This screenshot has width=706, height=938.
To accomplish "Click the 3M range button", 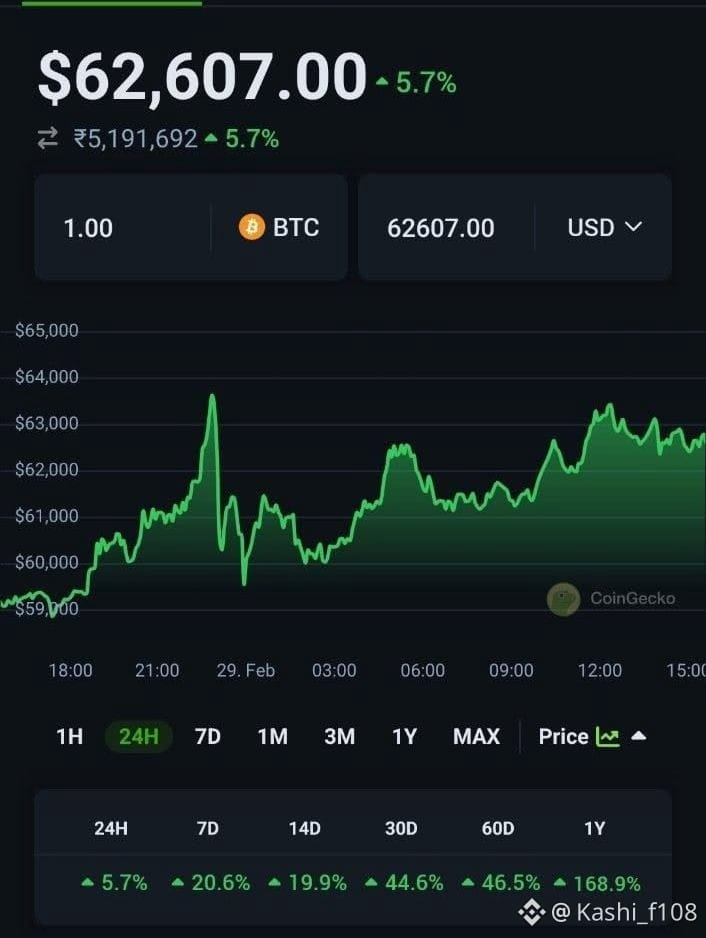I will (x=339, y=736).
